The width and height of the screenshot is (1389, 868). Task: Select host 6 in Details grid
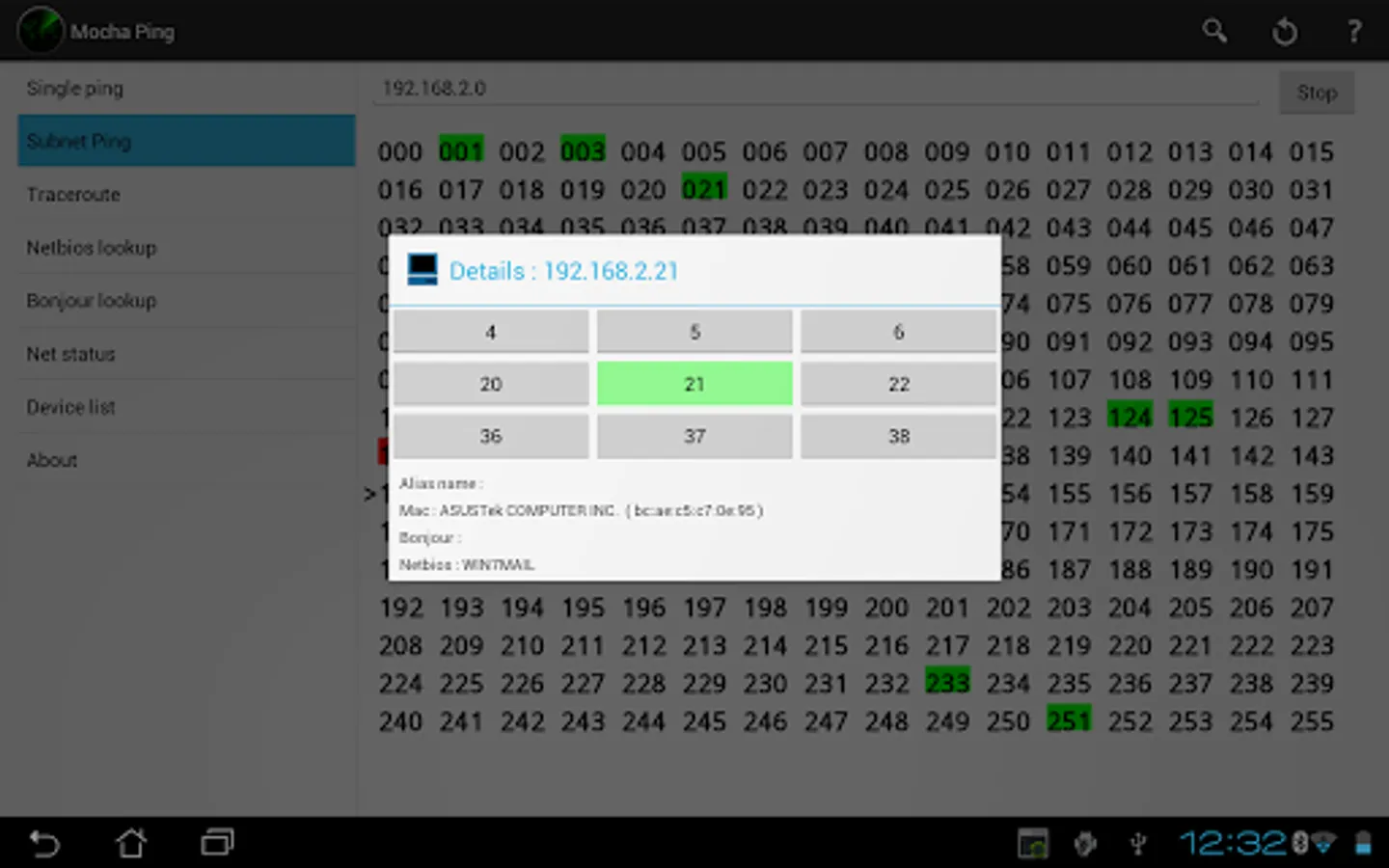coord(899,332)
